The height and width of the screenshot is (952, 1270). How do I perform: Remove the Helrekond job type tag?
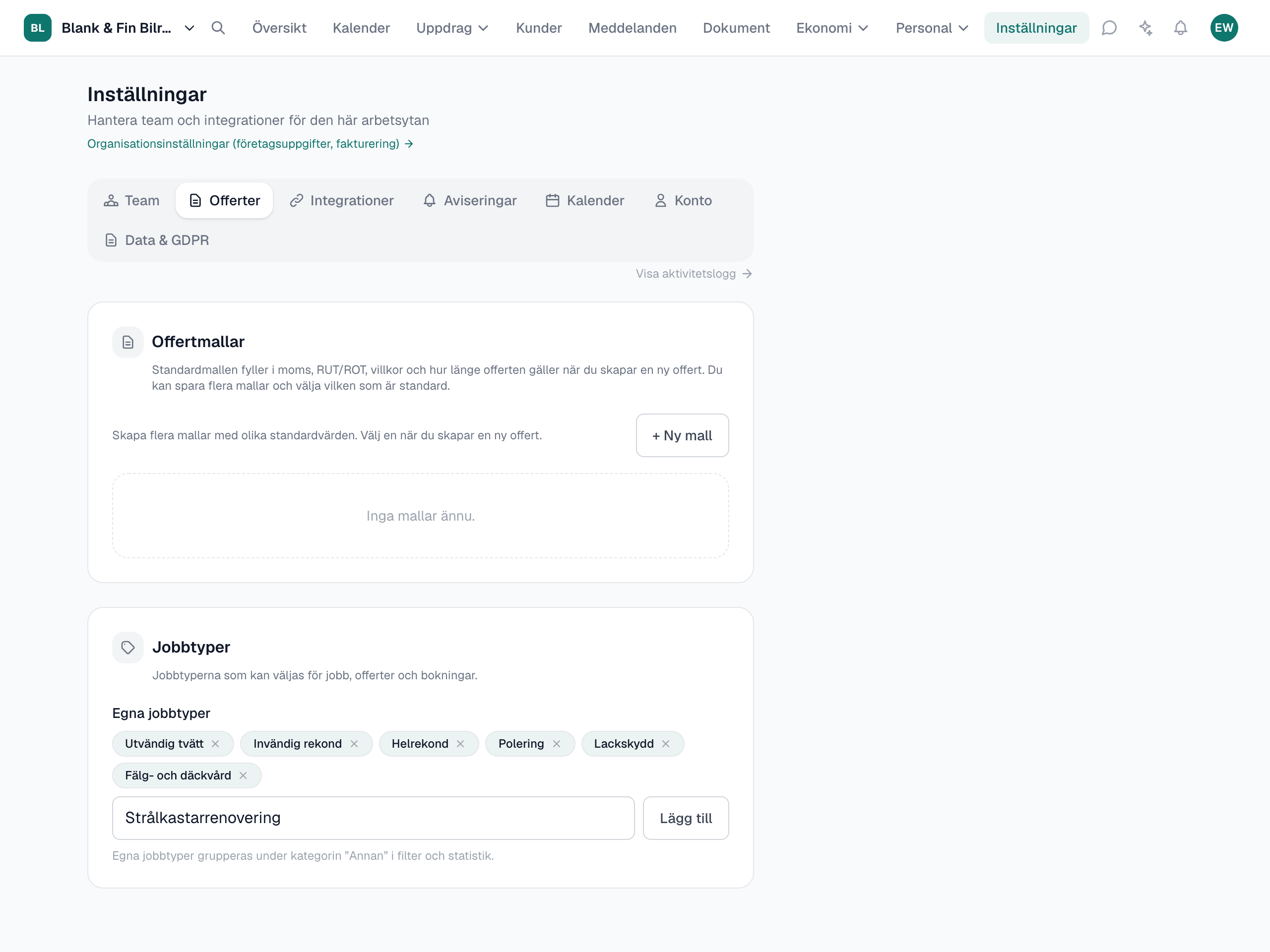(x=460, y=744)
